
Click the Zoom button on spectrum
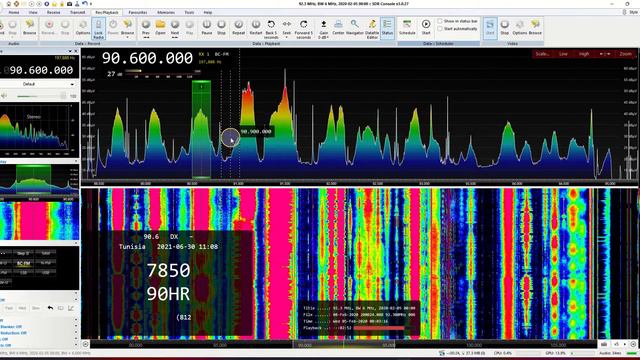coord(625,54)
